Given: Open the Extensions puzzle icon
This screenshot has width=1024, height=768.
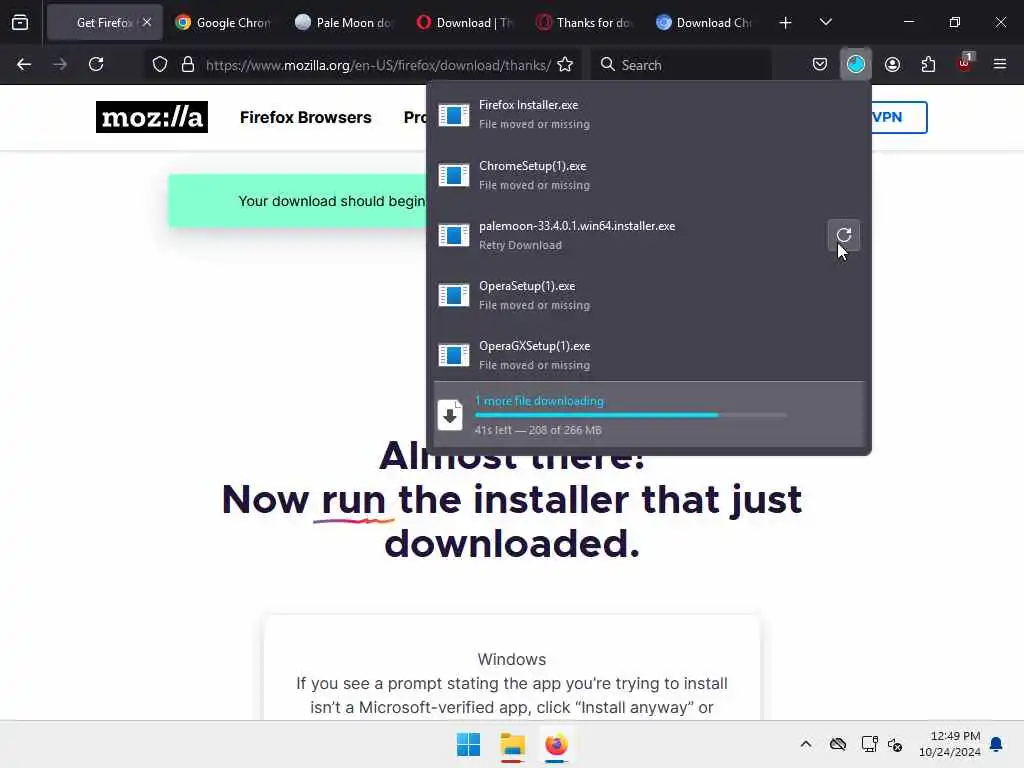Looking at the screenshot, I should tap(929, 65).
